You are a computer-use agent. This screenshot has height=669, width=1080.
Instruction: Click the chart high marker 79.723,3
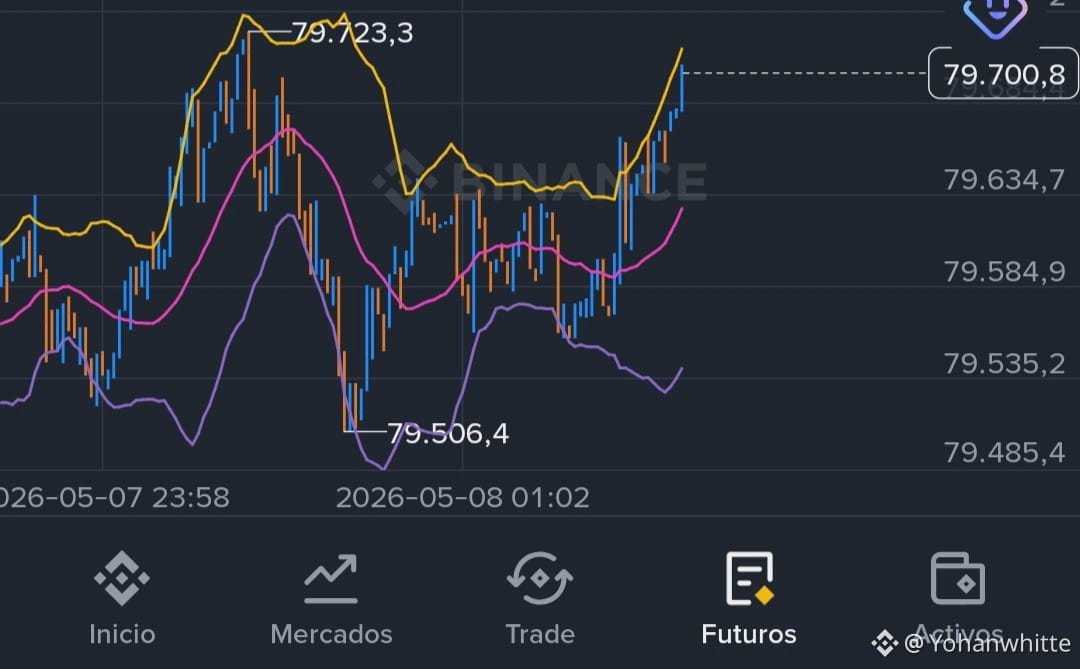click(x=352, y=33)
